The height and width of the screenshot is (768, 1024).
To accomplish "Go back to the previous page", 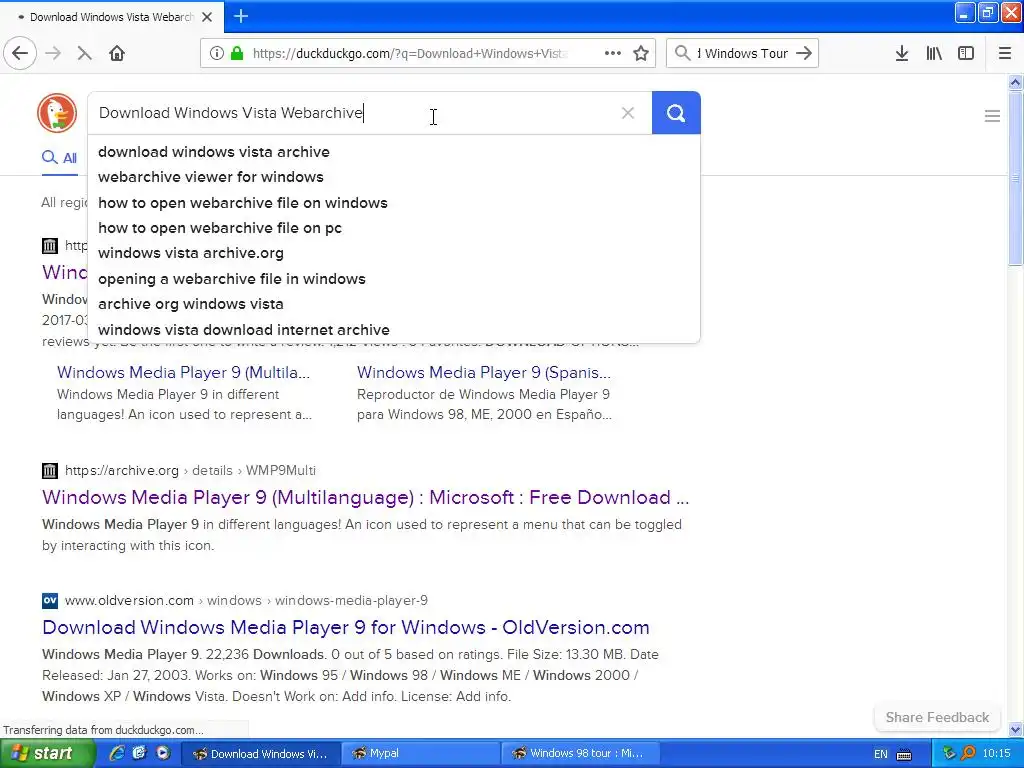I will pos(20,54).
